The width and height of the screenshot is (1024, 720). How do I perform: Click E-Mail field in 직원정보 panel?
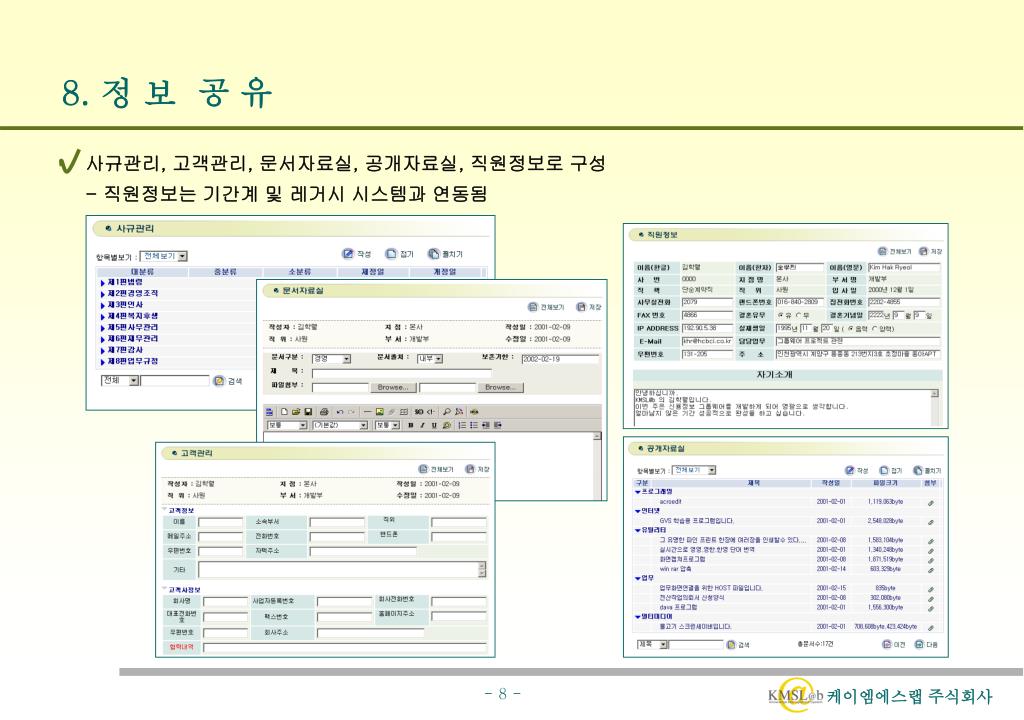[x=707, y=341]
